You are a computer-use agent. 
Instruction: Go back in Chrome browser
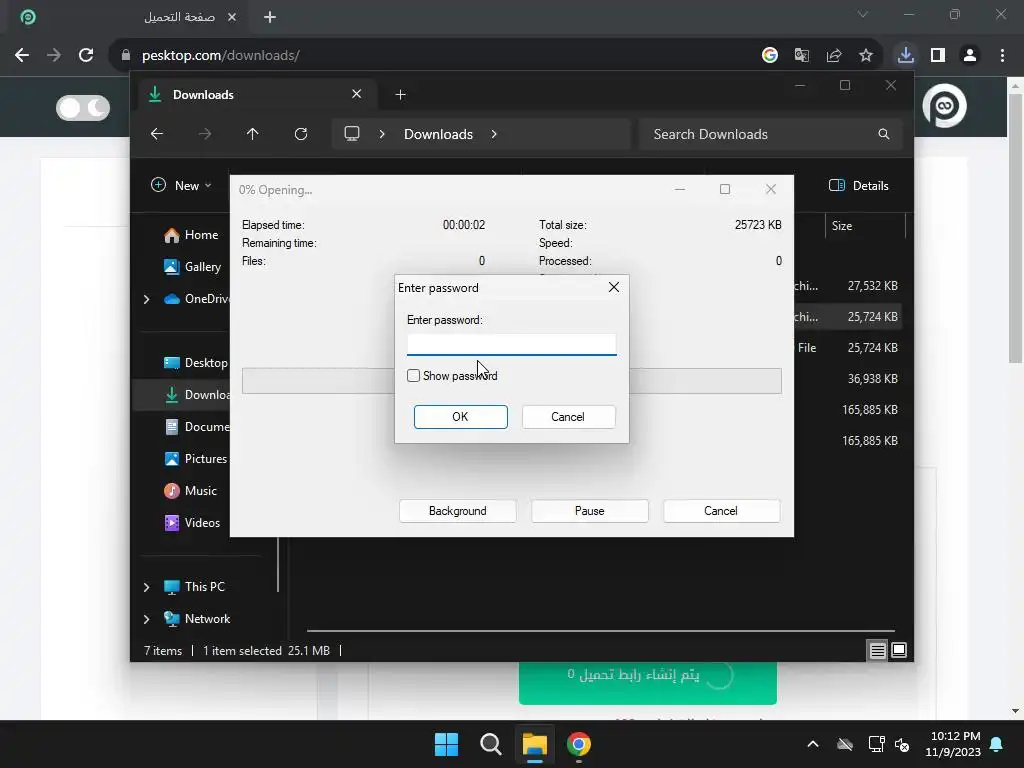(22, 56)
